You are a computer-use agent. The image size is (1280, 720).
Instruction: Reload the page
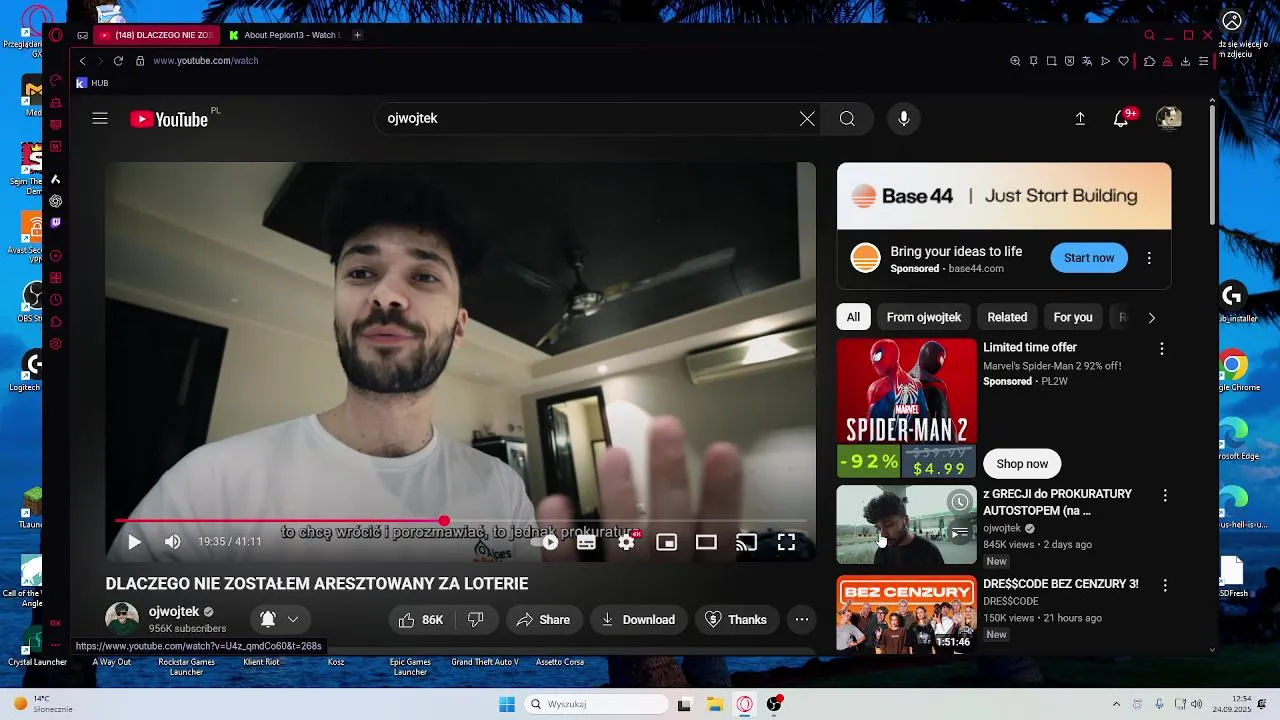pos(118,61)
